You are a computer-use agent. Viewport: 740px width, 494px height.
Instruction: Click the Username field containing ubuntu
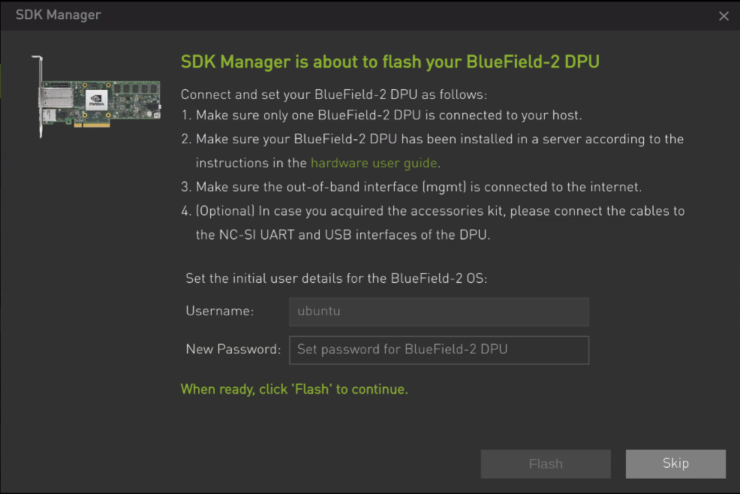click(x=438, y=311)
